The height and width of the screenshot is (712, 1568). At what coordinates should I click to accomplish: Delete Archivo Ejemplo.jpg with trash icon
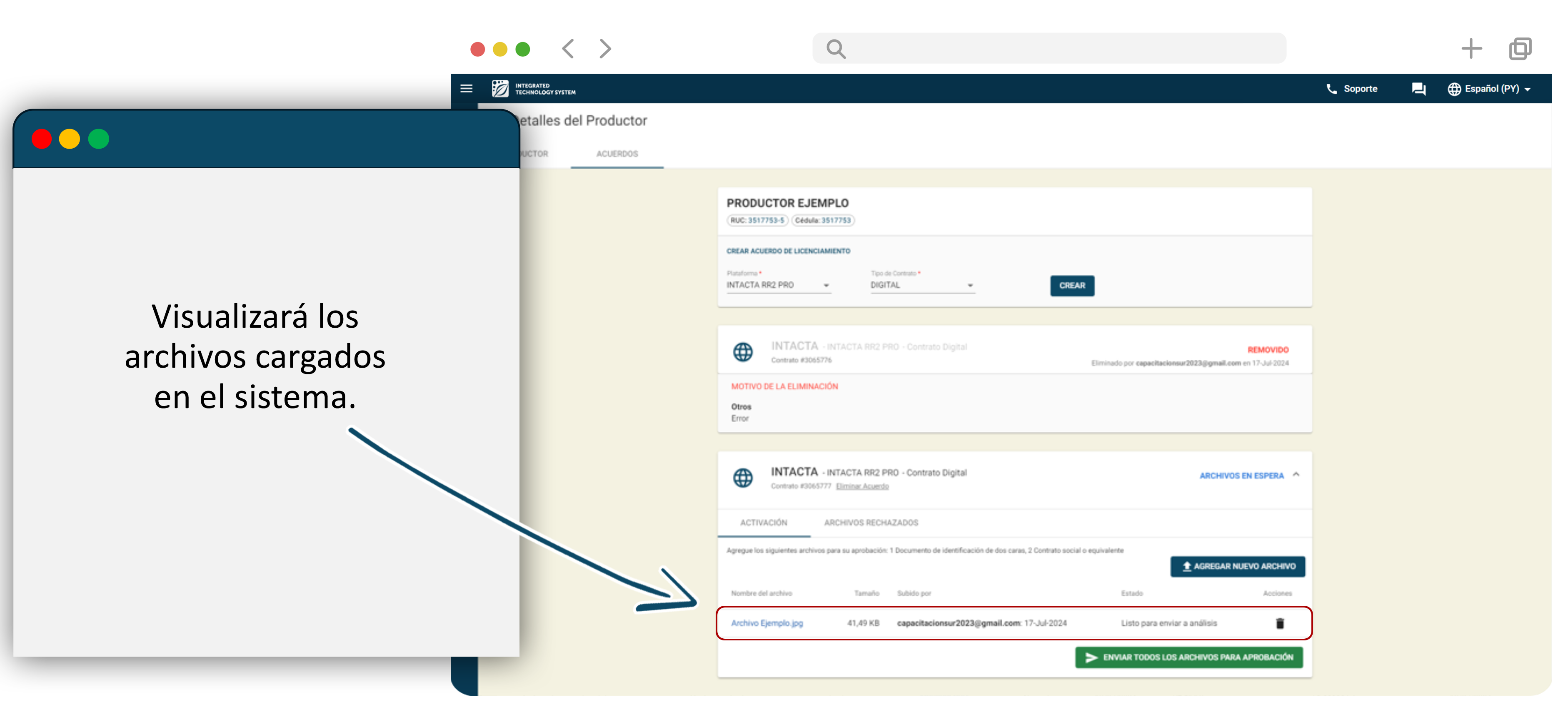coord(1279,623)
